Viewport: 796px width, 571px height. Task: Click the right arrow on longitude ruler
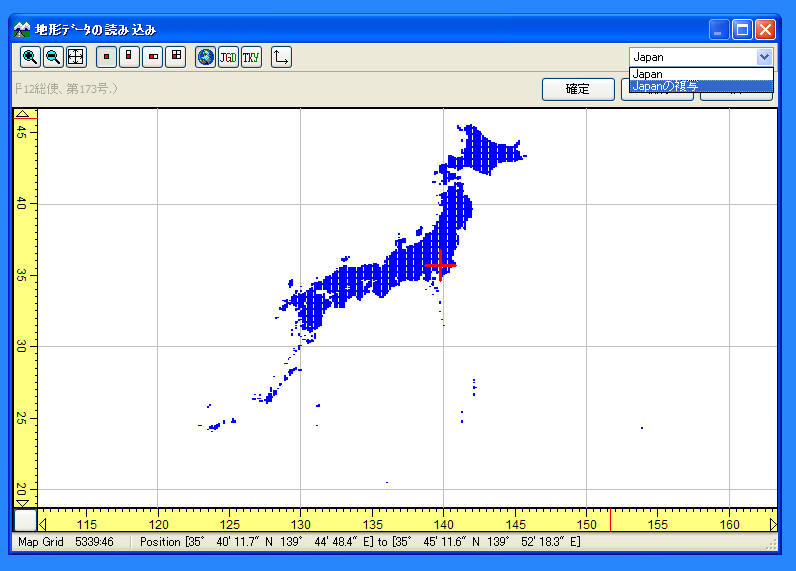click(773, 523)
